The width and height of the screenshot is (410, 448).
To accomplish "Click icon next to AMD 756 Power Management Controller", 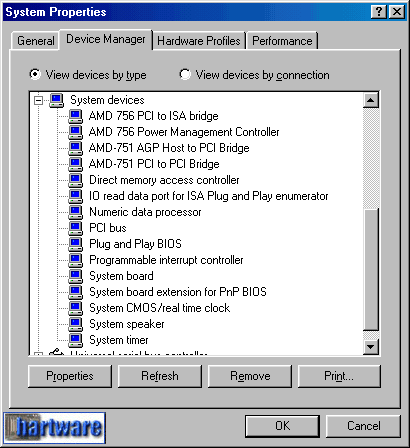I will (75, 132).
